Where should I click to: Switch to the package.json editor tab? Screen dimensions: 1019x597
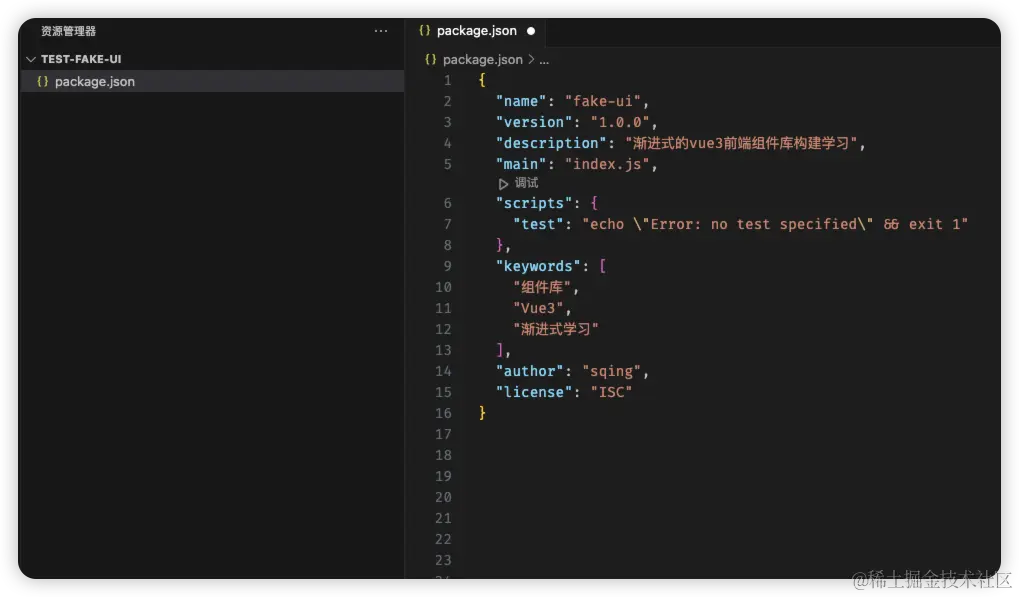[x=477, y=31]
